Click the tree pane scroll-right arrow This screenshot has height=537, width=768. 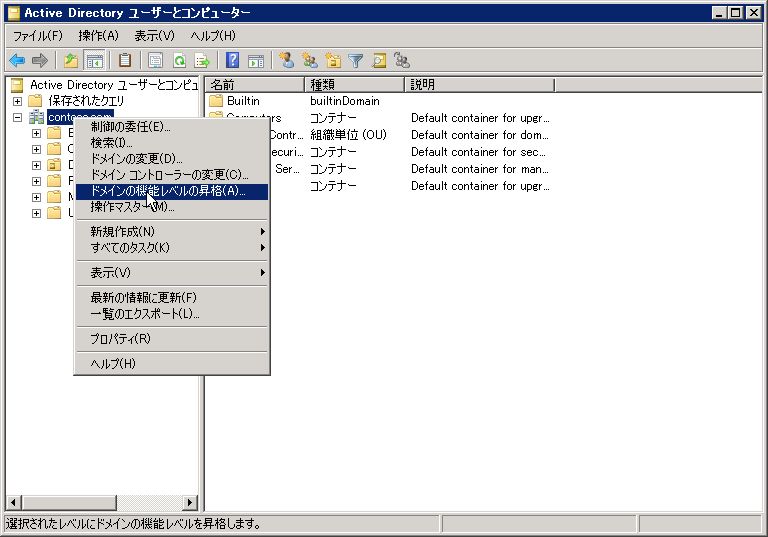coord(190,502)
